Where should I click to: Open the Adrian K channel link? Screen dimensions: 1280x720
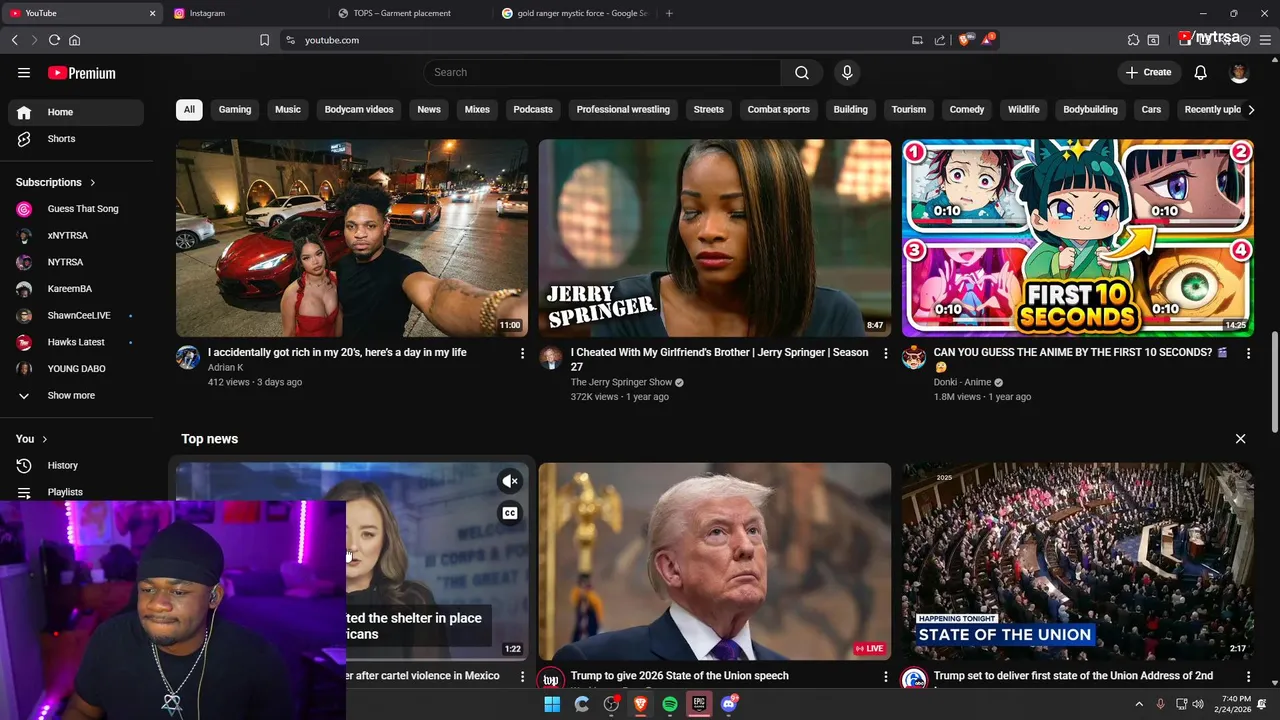click(x=225, y=368)
